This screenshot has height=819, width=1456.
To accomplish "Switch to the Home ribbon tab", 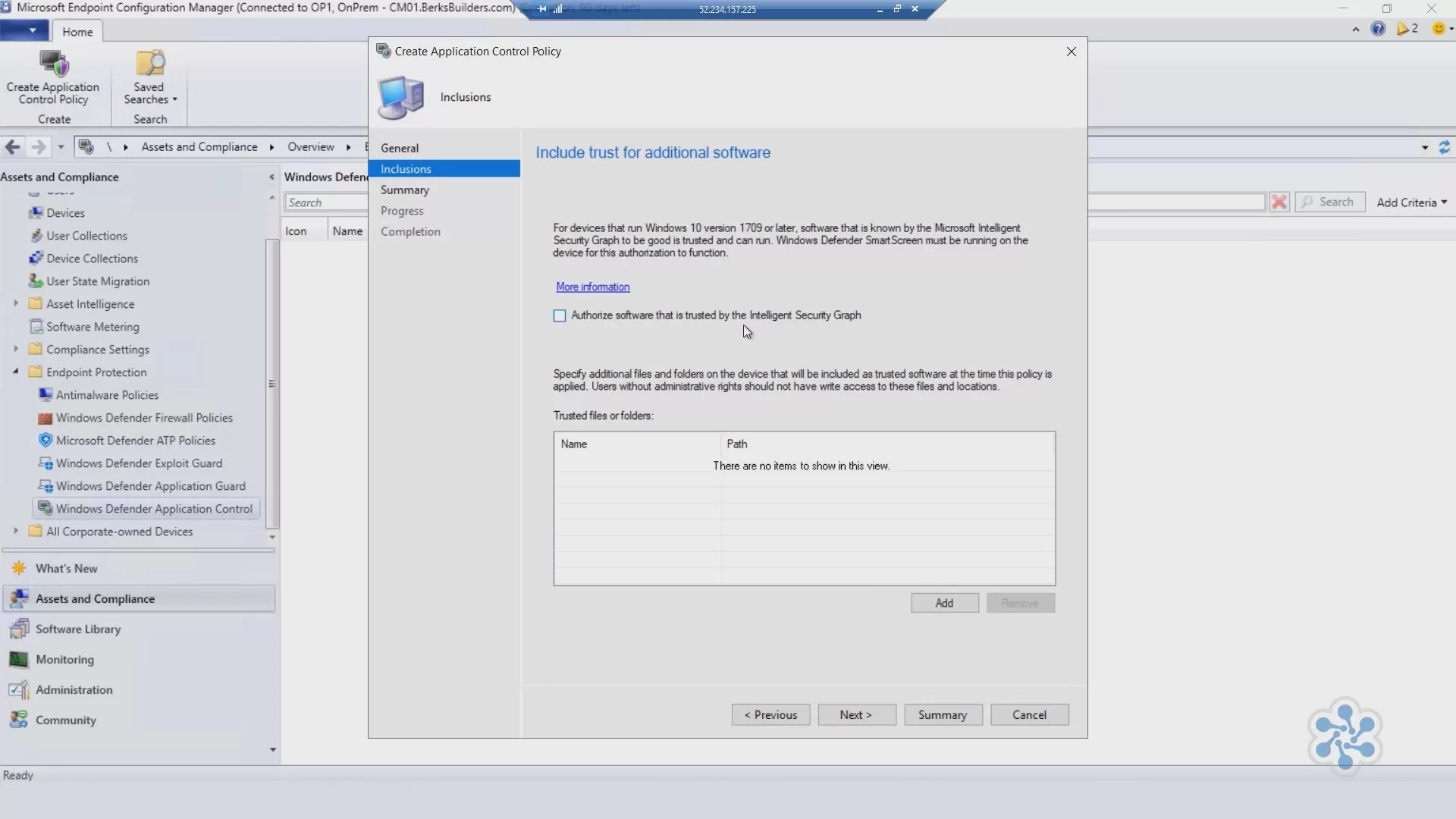I will (x=77, y=31).
